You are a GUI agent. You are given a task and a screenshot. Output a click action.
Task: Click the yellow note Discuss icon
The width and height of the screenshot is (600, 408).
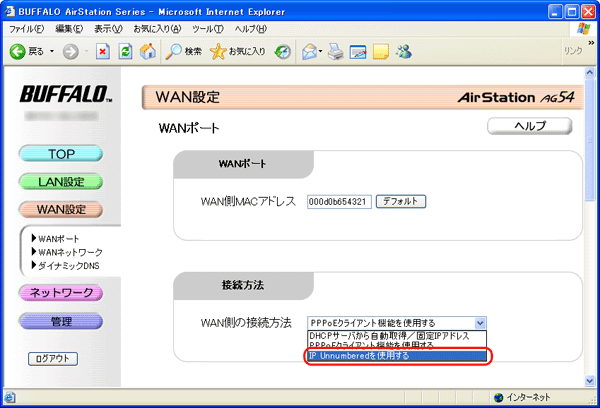(381, 52)
